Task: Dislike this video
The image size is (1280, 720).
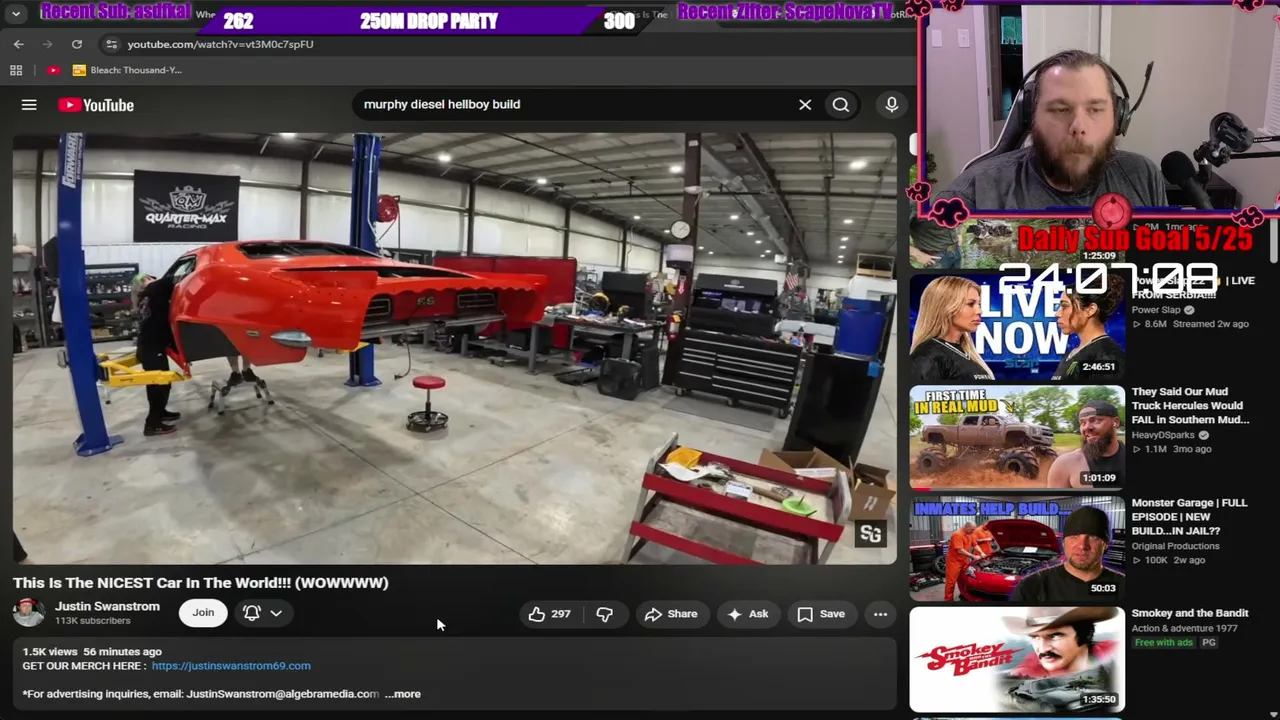Action: tap(604, 614)
